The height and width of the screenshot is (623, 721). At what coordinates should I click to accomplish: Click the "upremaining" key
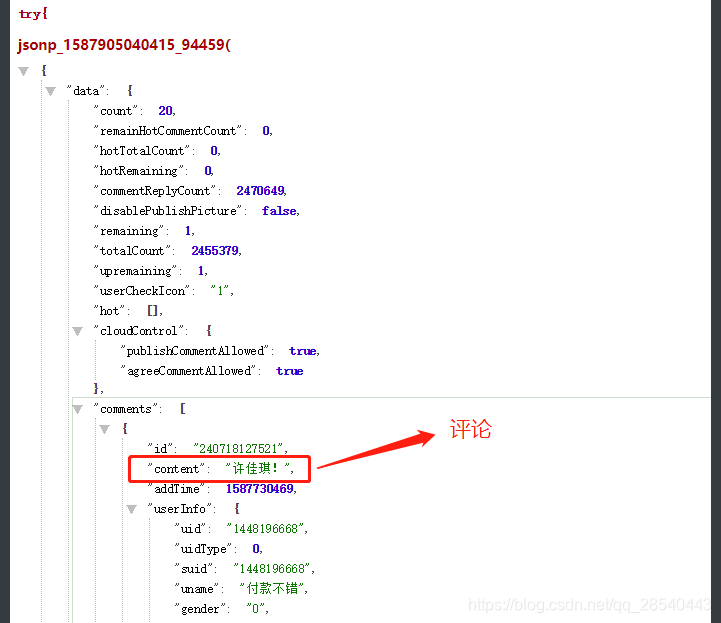point(135,271)
